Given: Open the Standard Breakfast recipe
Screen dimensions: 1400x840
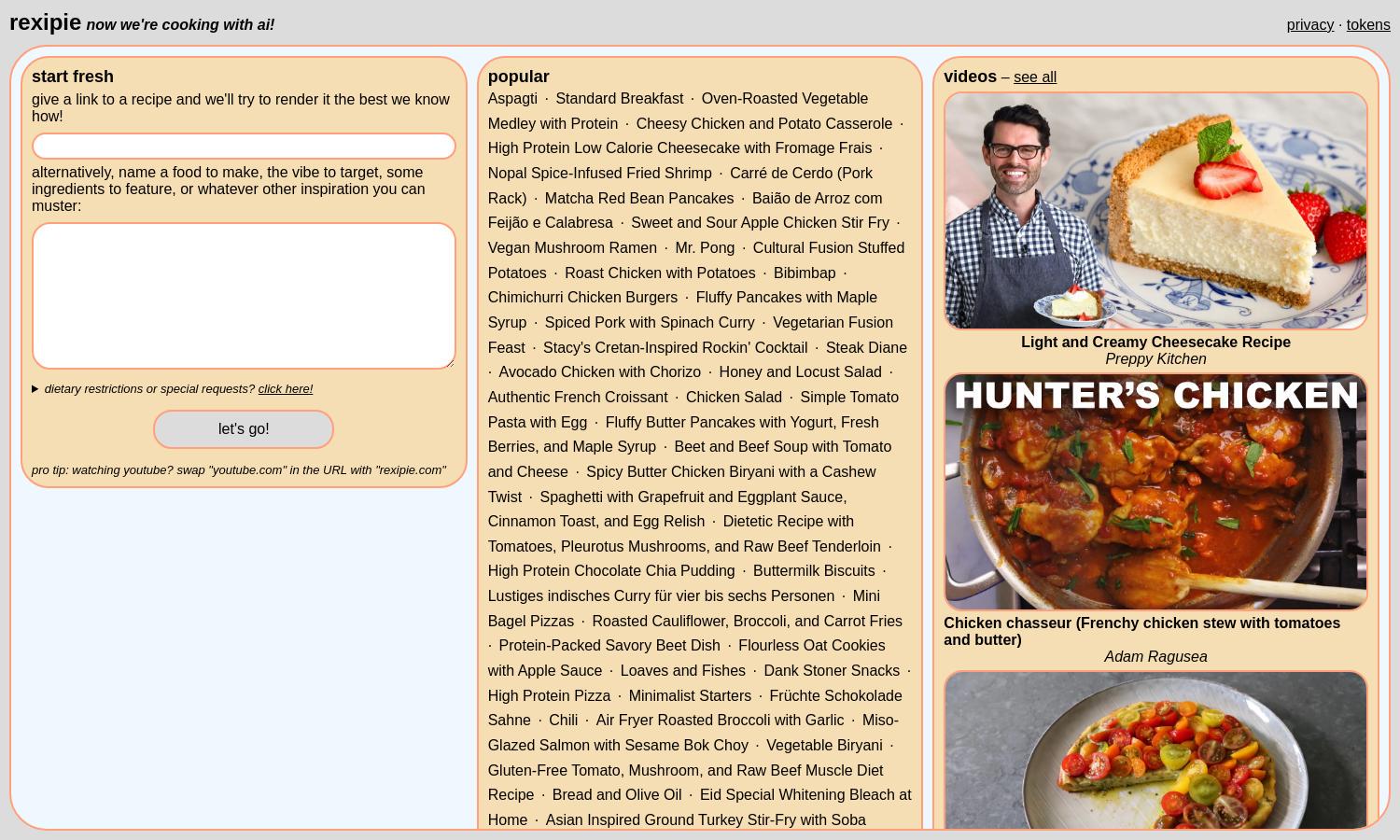Looking at the screenshot, I should click(x=619, y=99).
